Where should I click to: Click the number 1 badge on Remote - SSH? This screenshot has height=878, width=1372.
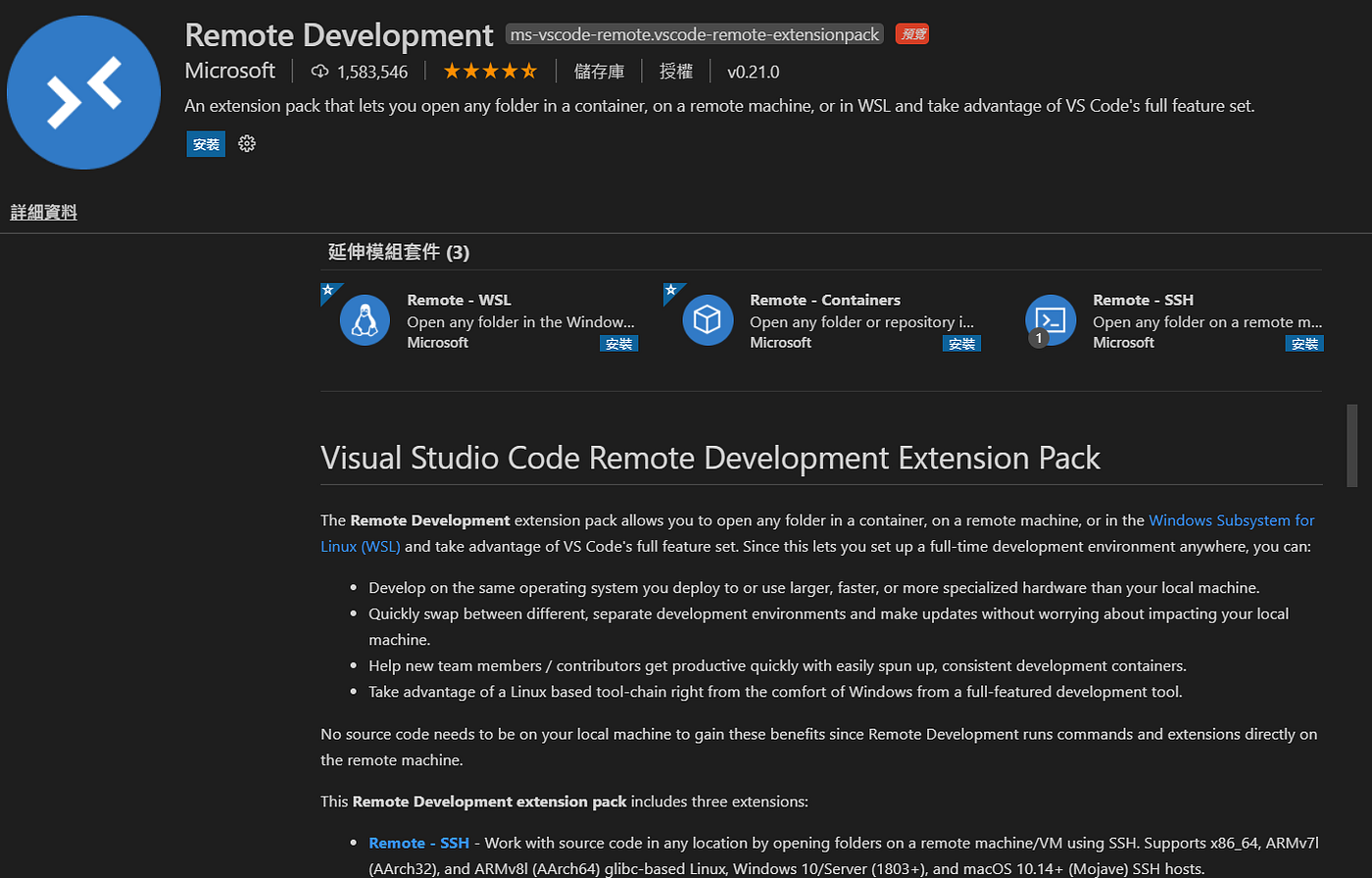[1039, 337]
